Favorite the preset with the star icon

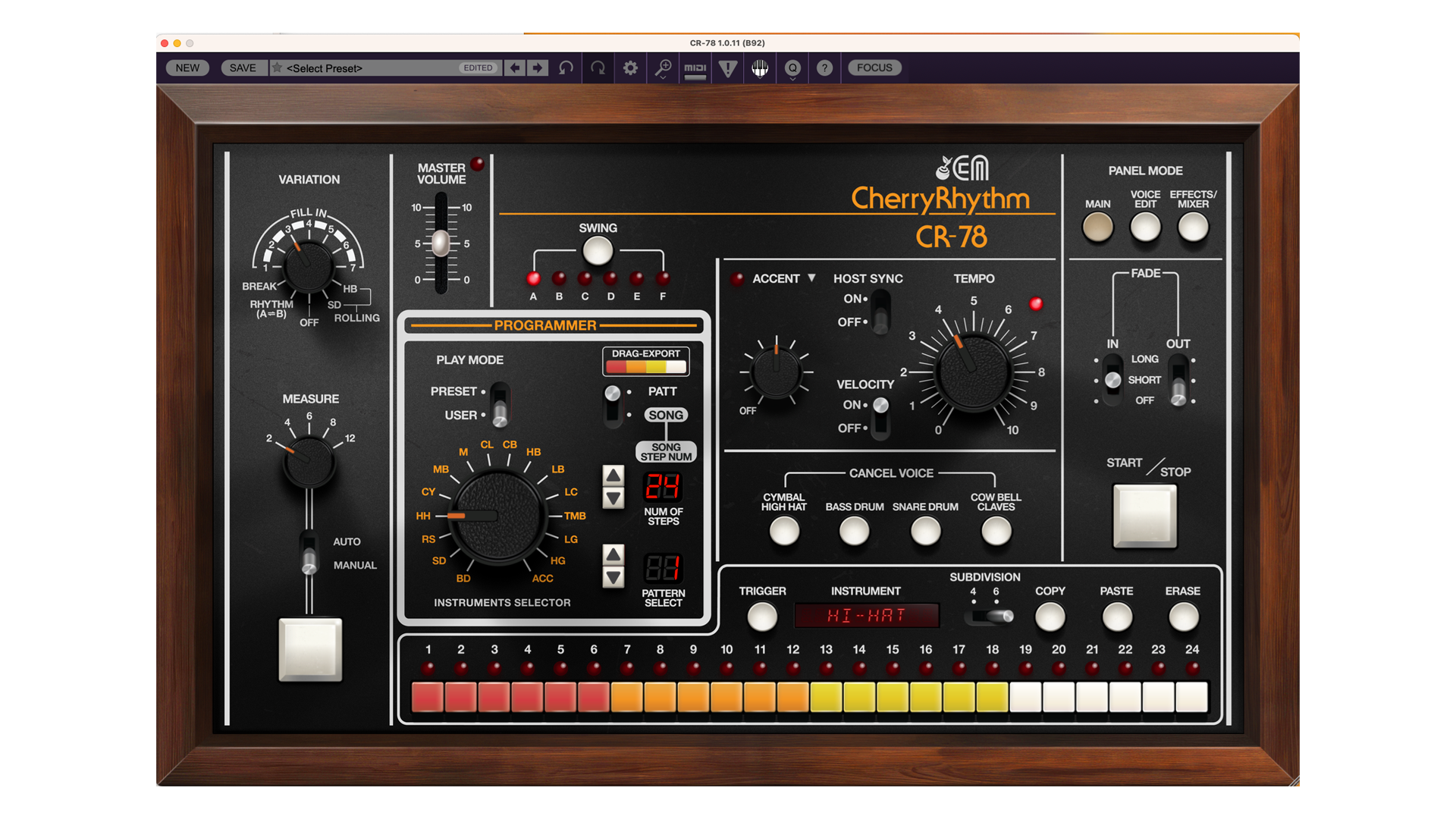(278, 67)
